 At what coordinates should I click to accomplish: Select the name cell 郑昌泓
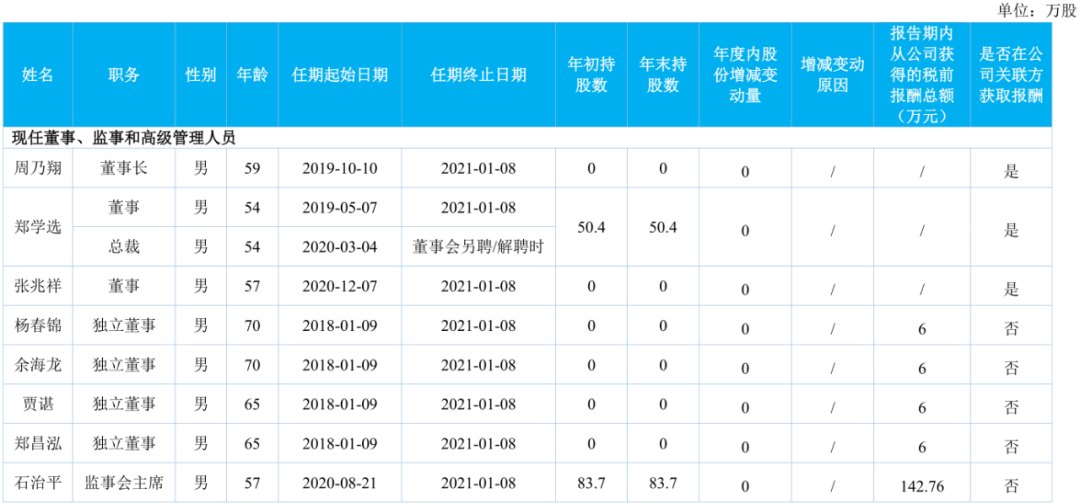point(37,443)
